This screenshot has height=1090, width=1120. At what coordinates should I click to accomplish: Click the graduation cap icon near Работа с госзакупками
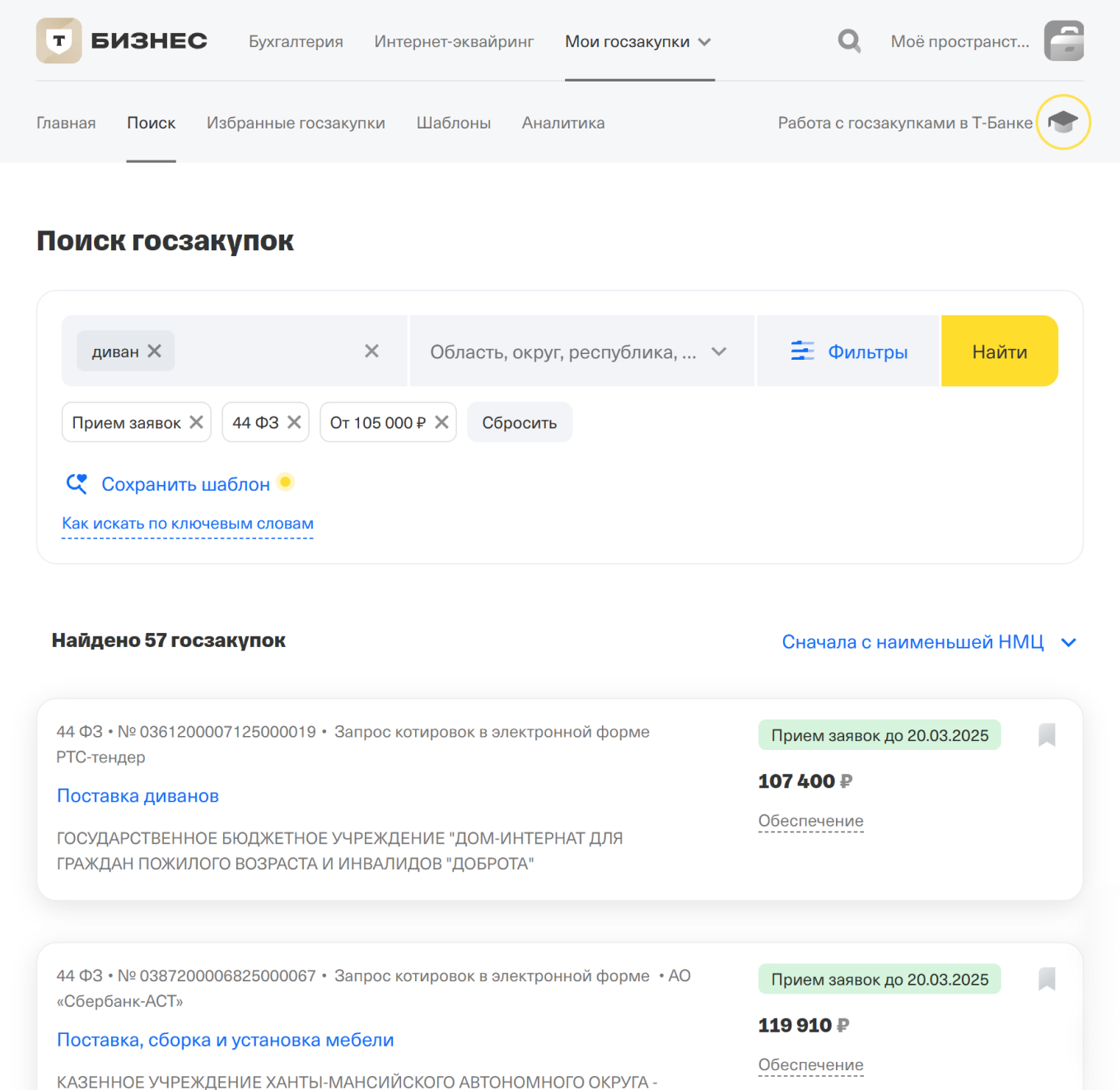pos(1063,122)
